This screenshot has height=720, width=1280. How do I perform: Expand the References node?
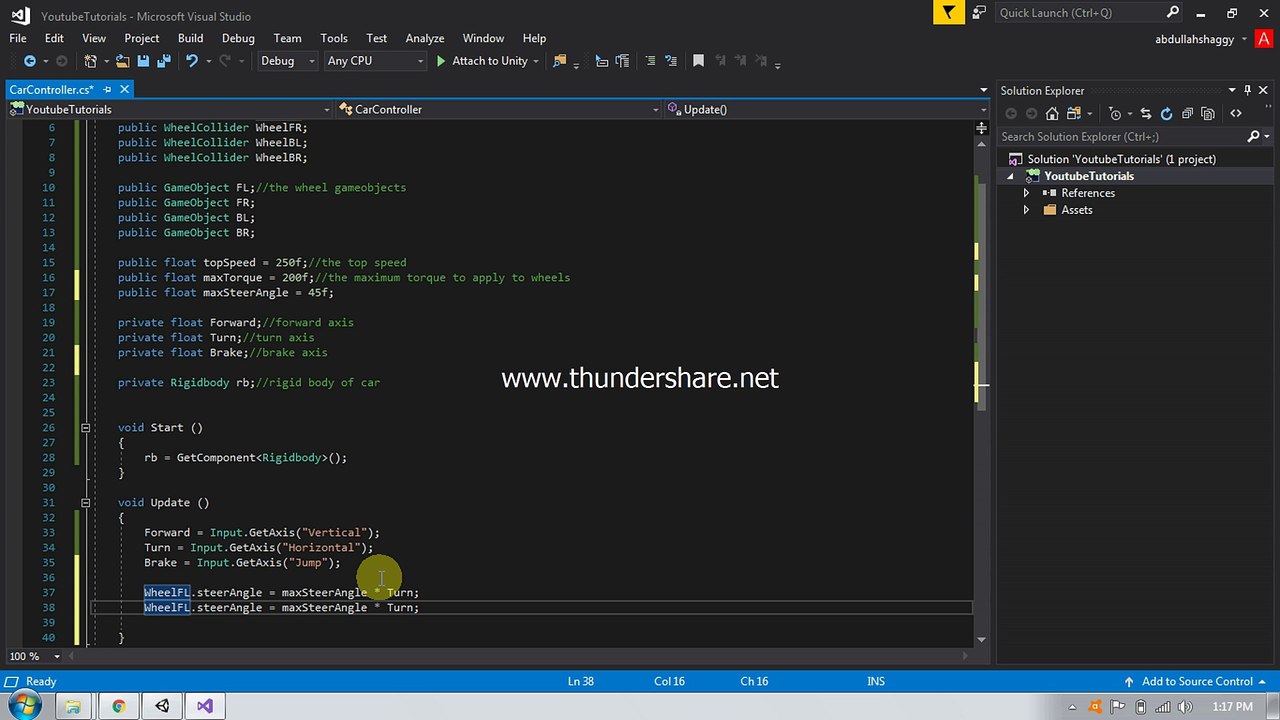[x=1026, y=193]
